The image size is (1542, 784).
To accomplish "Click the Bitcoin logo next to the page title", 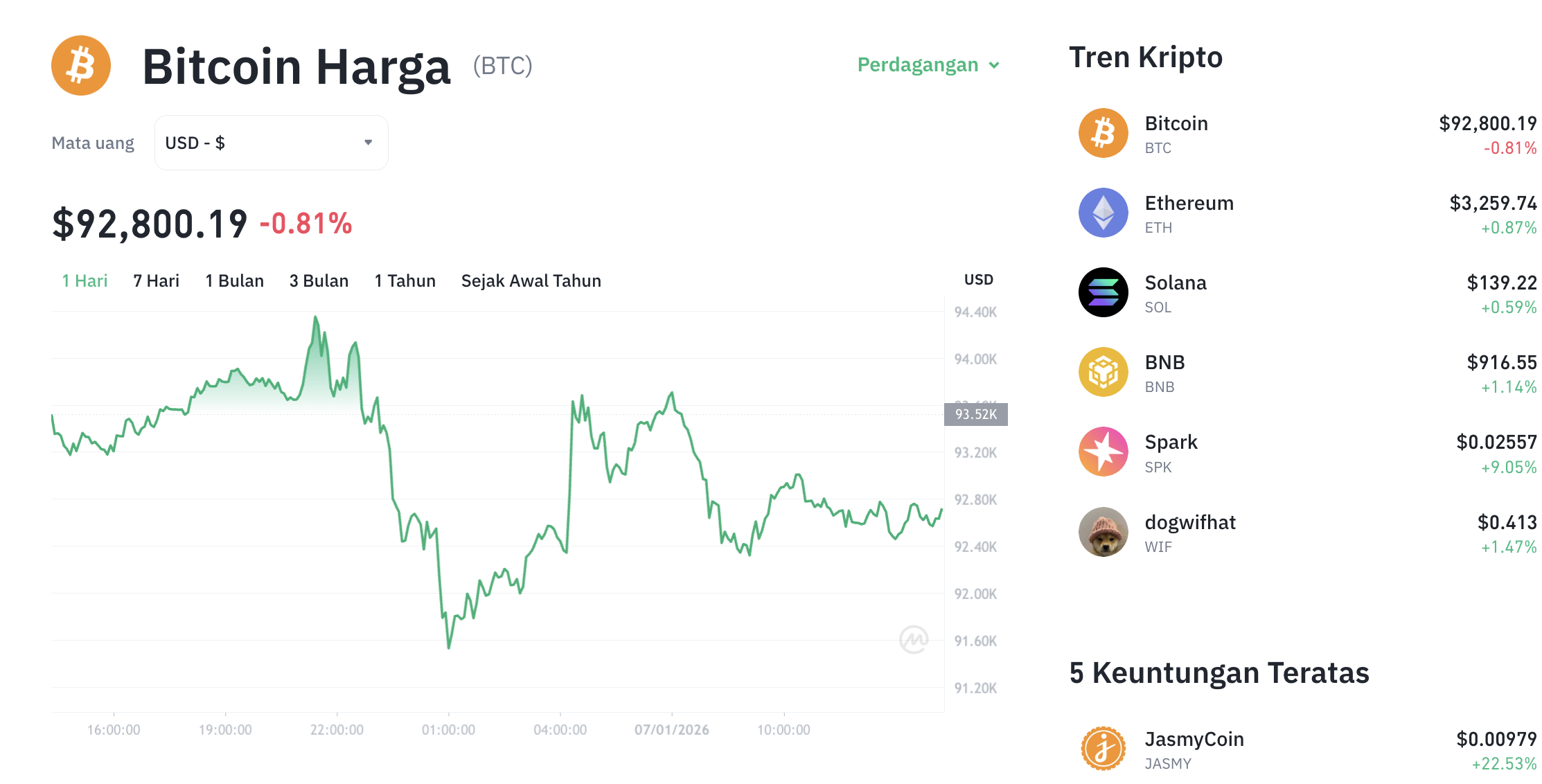I will point(80,65).
